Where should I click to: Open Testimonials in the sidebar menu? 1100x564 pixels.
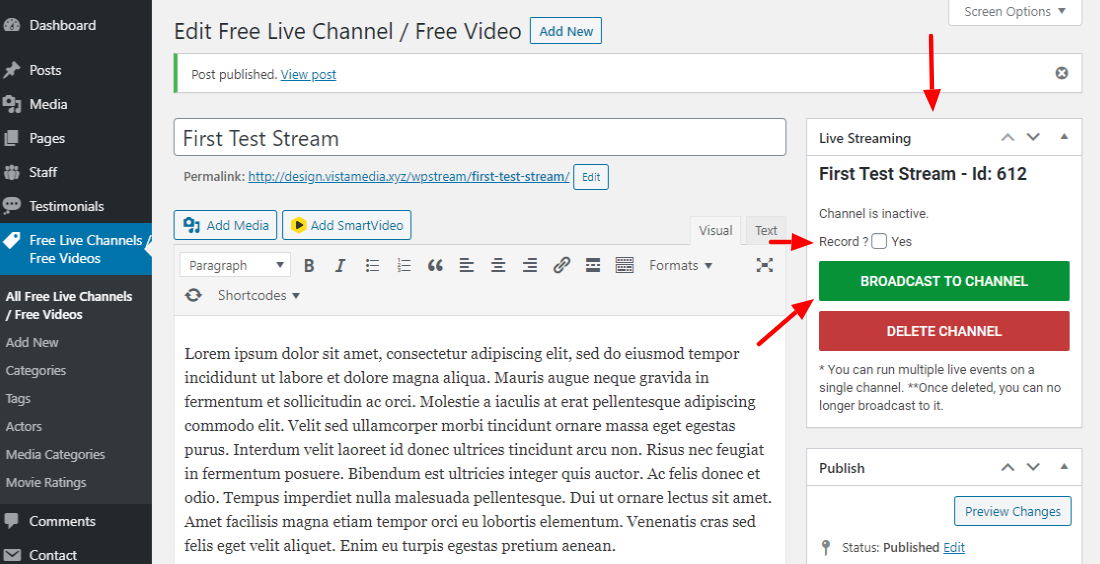pos(66,206)
